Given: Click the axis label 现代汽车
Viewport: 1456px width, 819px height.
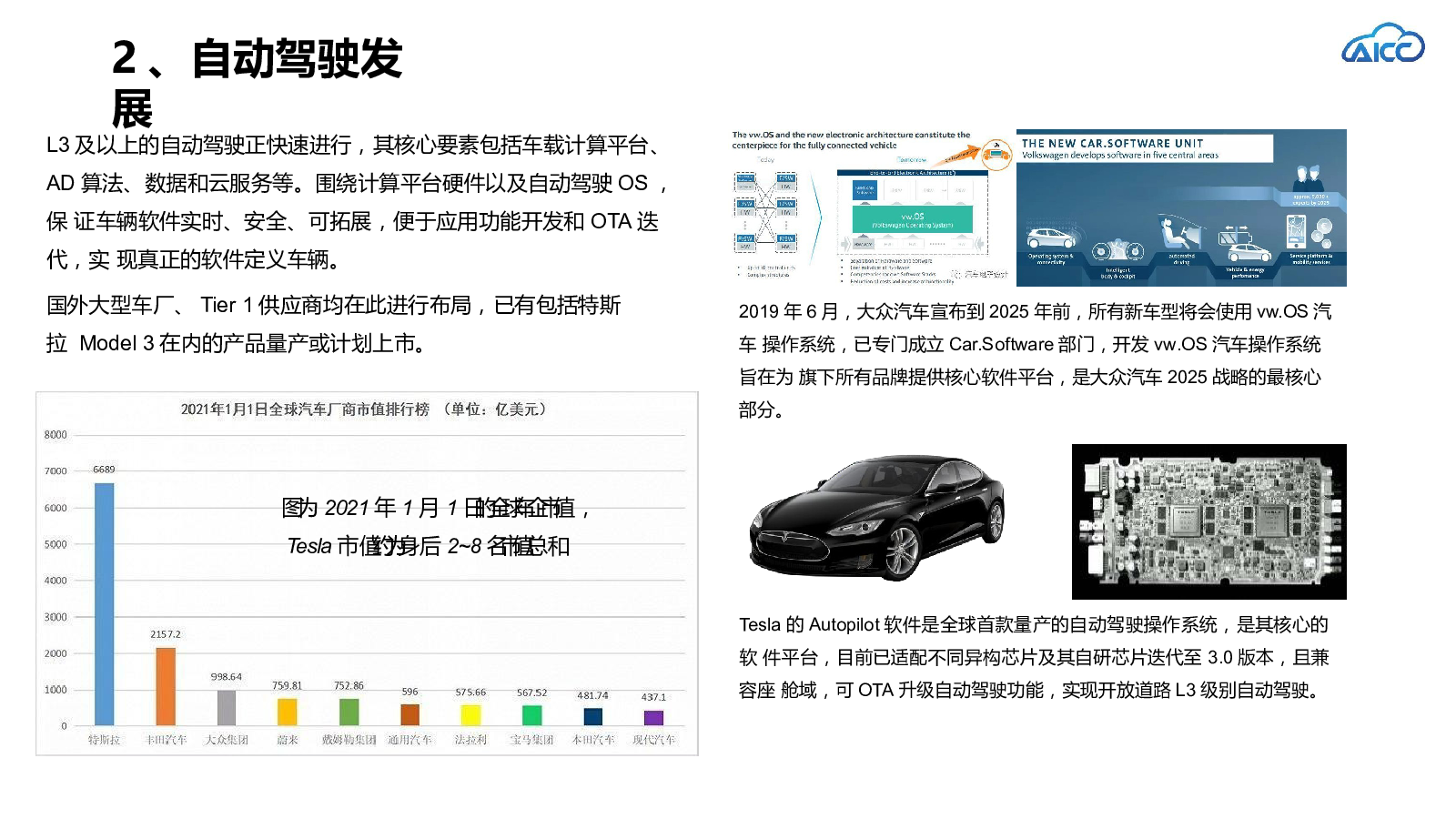Looking at the screenshot, I should [x=654, y=740].
